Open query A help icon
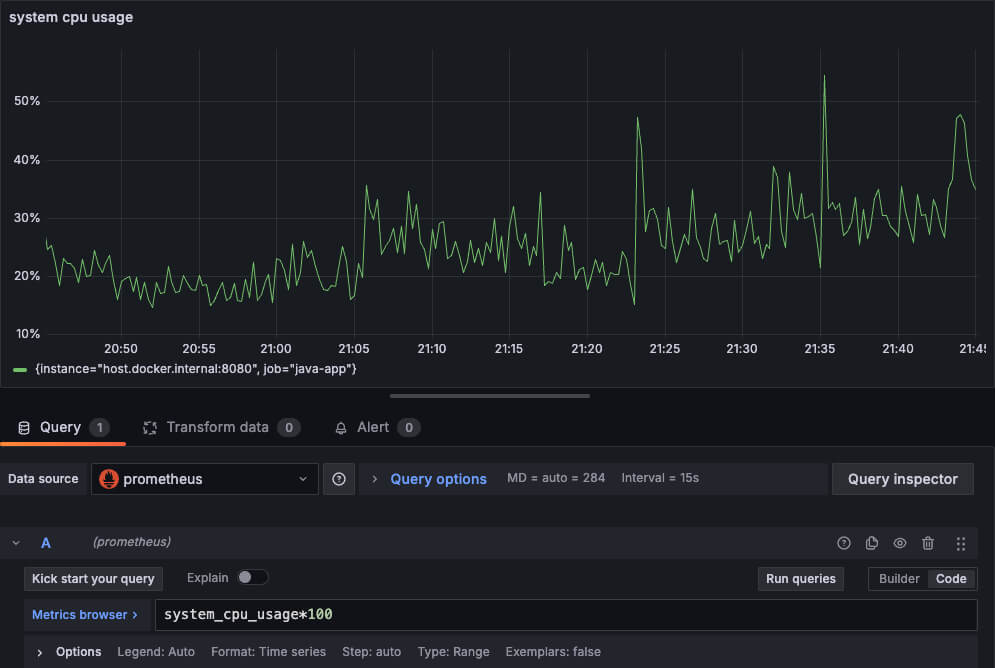 tap(844, 543)
